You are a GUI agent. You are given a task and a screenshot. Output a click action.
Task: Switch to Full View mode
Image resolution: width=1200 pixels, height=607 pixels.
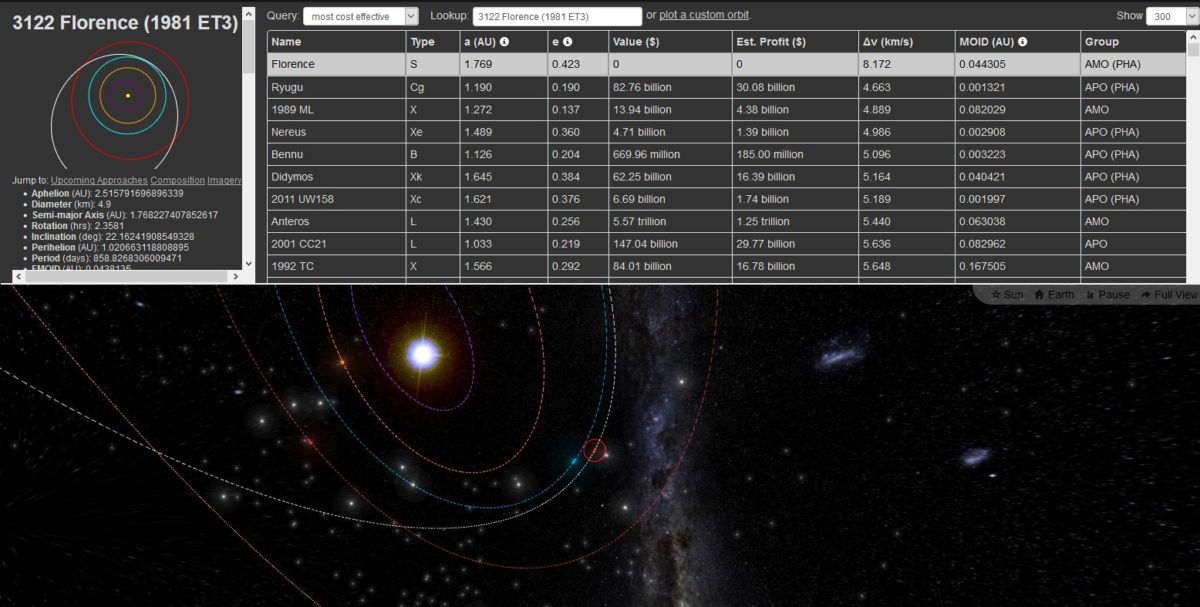point(1168,295)
